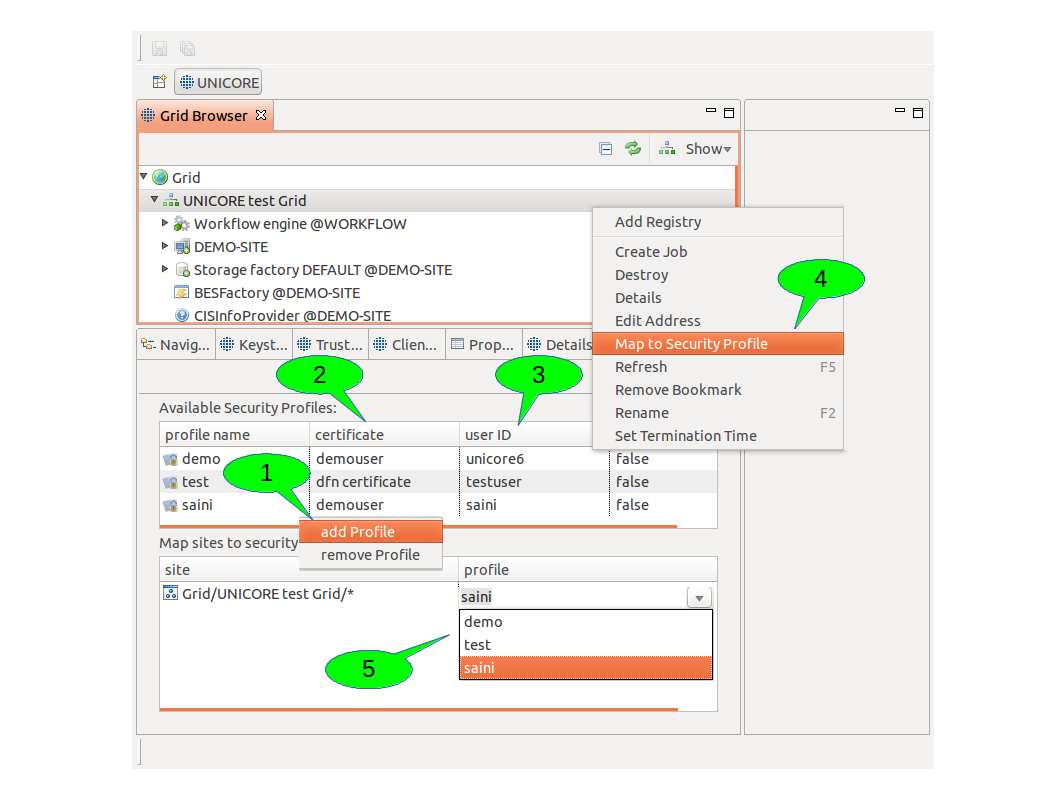The height and width of the screenshot is (794, 1058).
Task: Expand the DEMO-SITE node
Action: (165, 246)
